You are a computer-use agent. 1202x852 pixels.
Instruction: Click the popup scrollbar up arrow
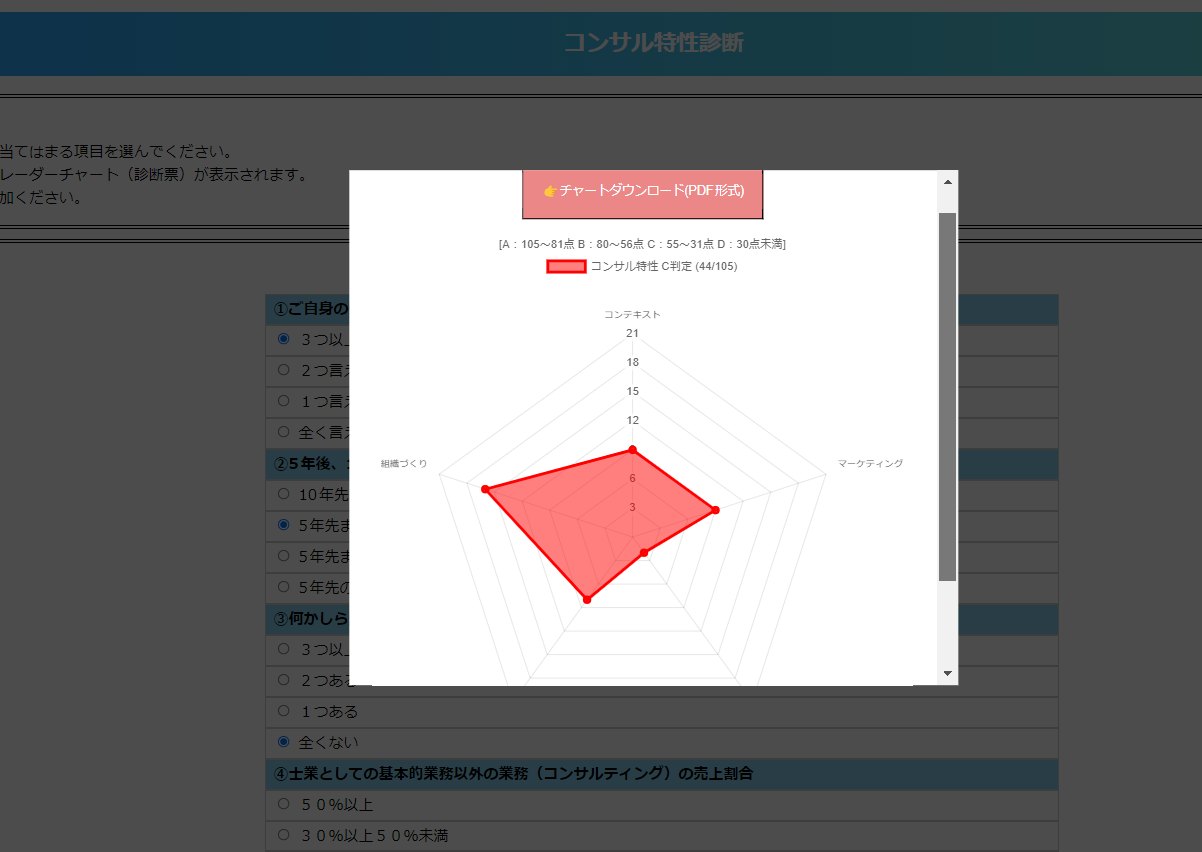(x=948, y=182)
